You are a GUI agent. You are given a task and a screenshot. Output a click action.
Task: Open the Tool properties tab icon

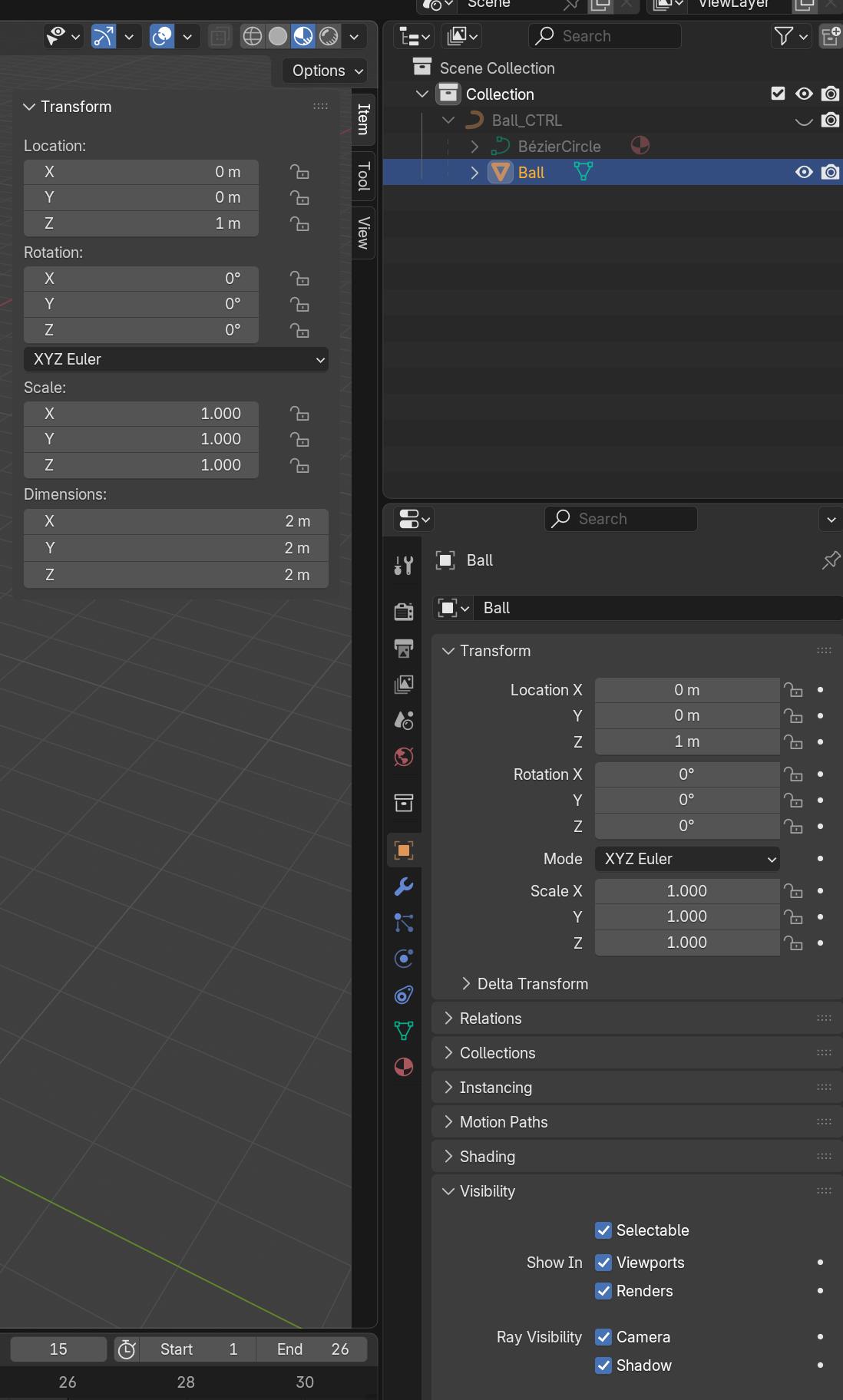pos(404,566)
